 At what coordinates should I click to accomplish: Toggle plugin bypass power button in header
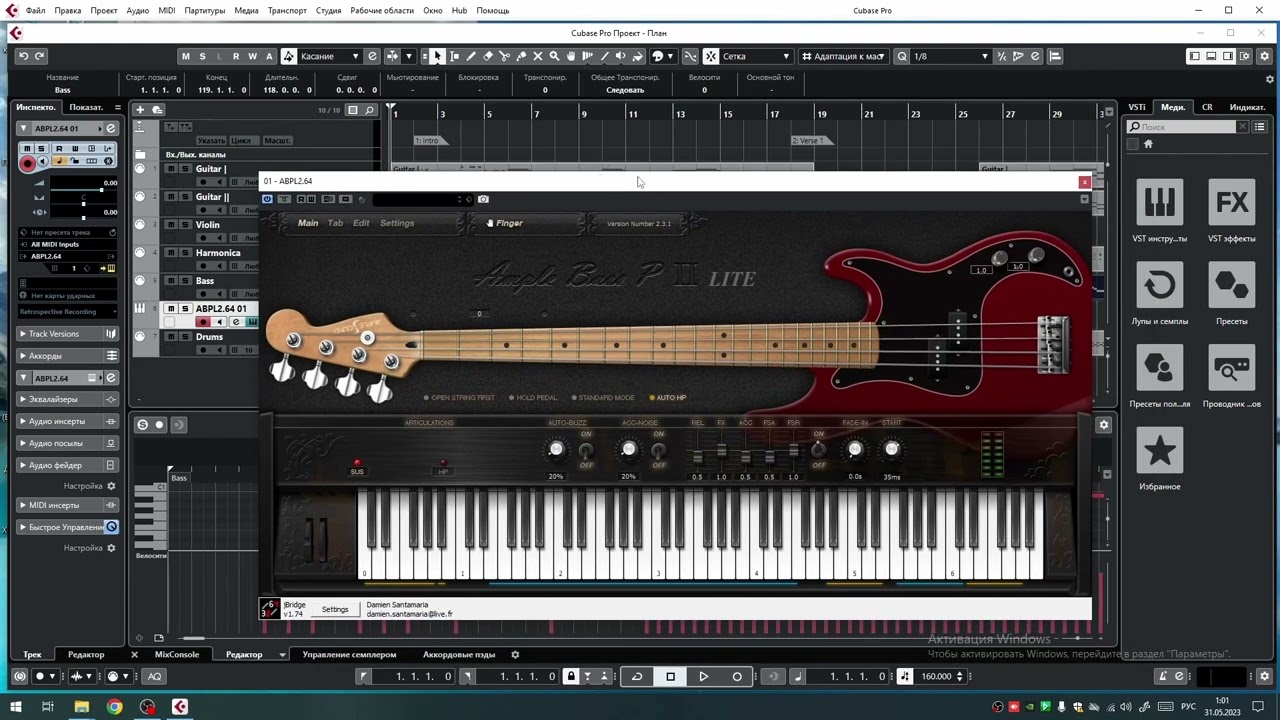pyautogui.click(x=267, y=199)
